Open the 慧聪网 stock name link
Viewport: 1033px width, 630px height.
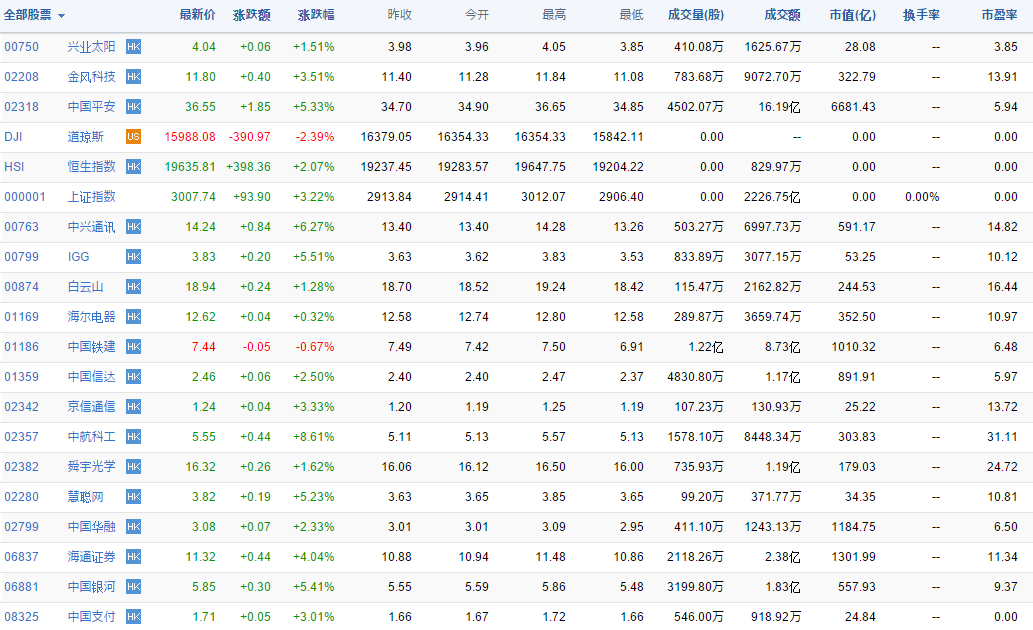click(x=86, y=497)
